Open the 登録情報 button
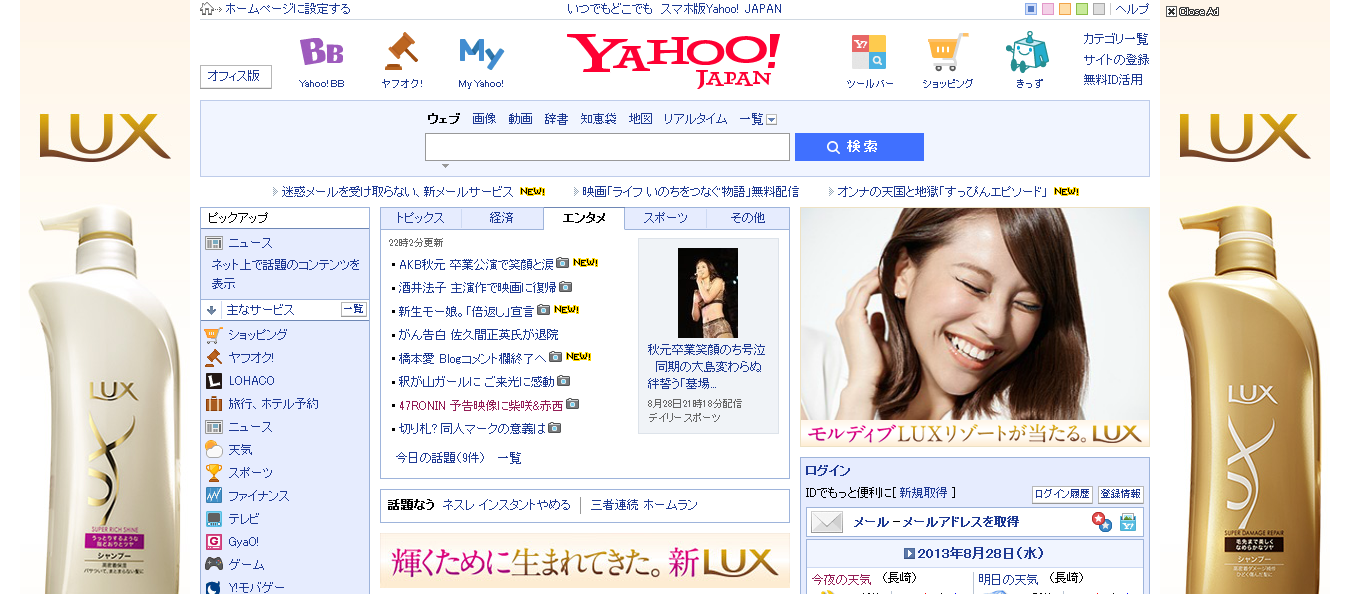 [x=1120, y=494]
